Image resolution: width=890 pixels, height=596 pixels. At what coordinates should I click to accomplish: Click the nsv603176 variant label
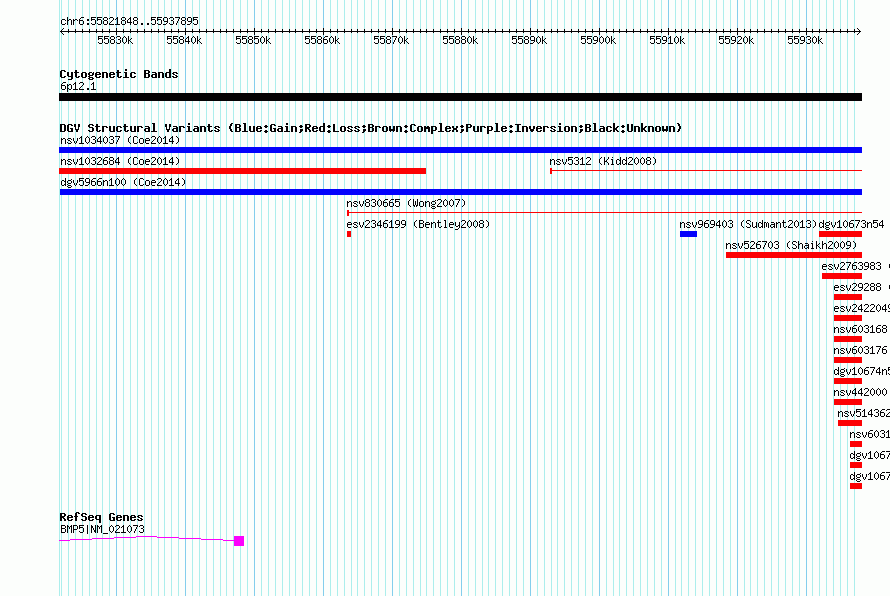[860, 350]
